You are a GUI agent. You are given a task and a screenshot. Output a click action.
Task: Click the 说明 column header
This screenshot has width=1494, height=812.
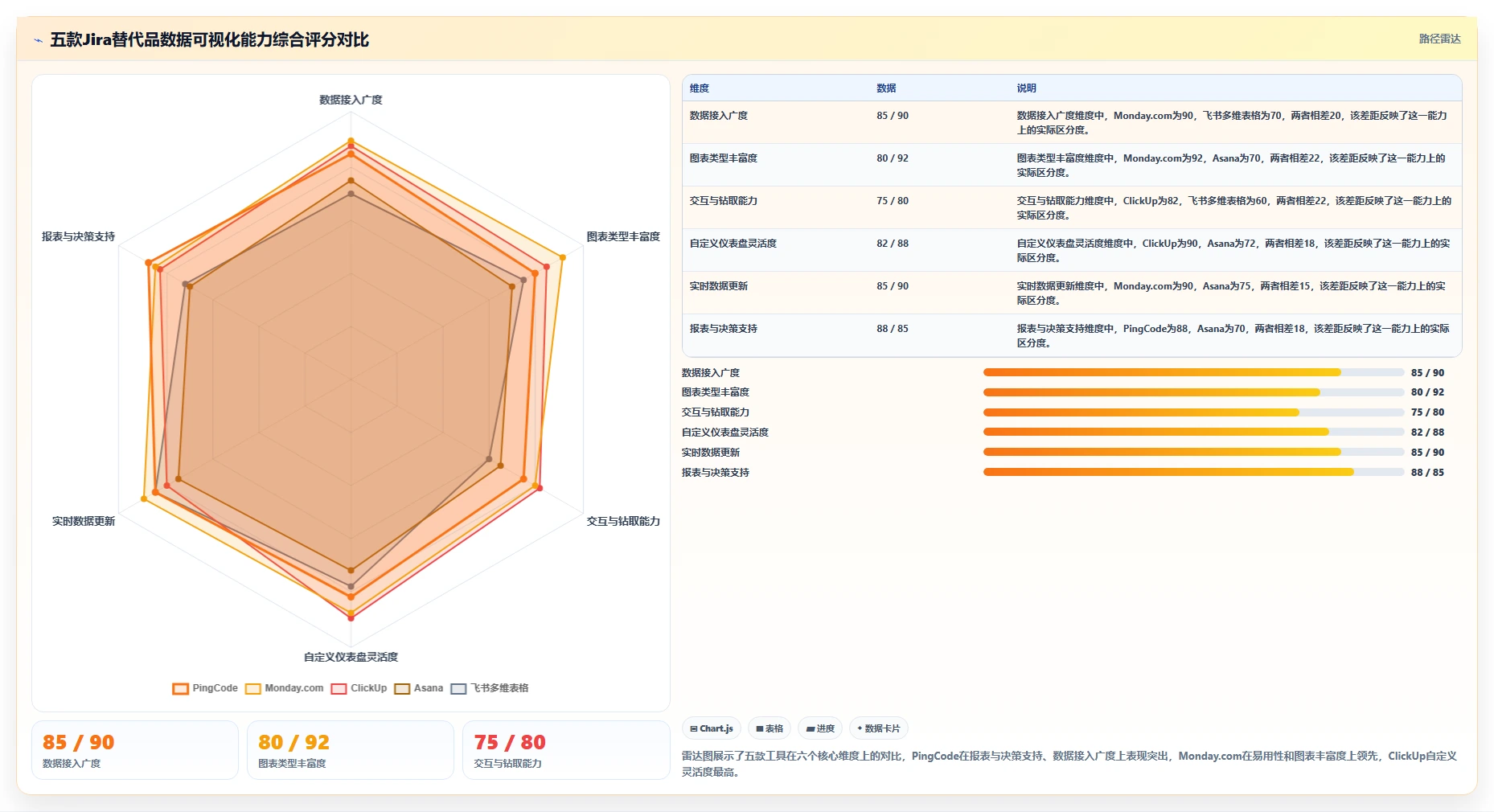1026,88
